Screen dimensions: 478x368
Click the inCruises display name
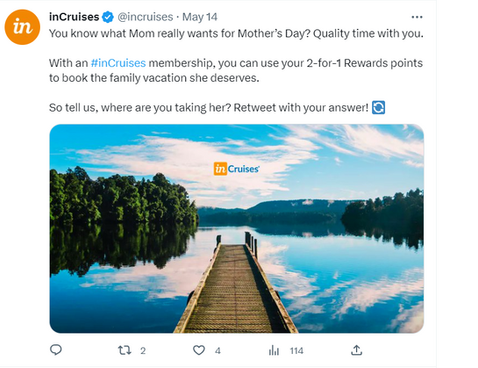pos(74,17)
